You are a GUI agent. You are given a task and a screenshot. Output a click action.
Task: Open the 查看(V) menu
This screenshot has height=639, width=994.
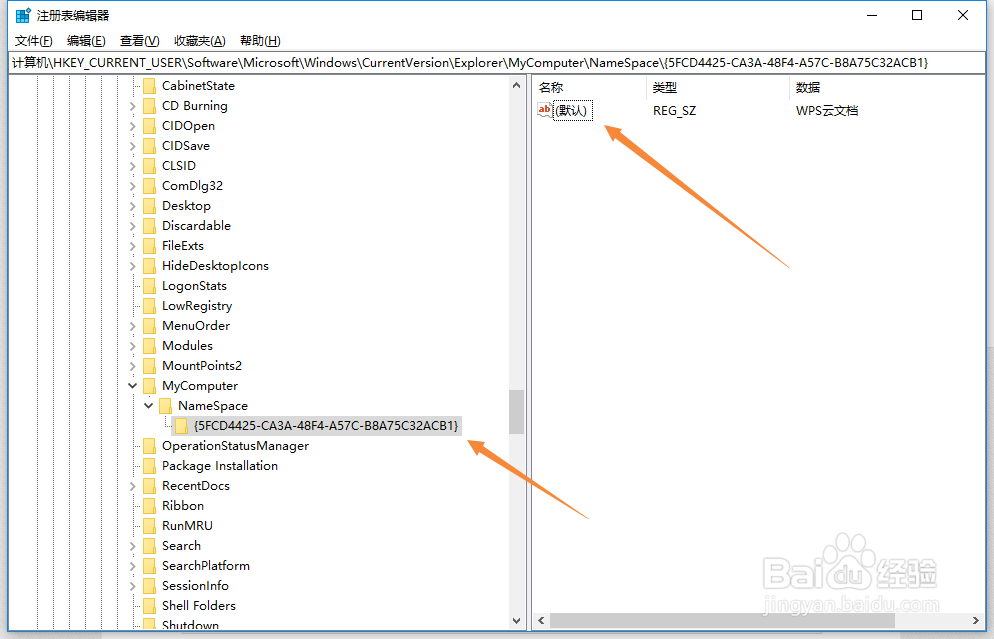139,41
